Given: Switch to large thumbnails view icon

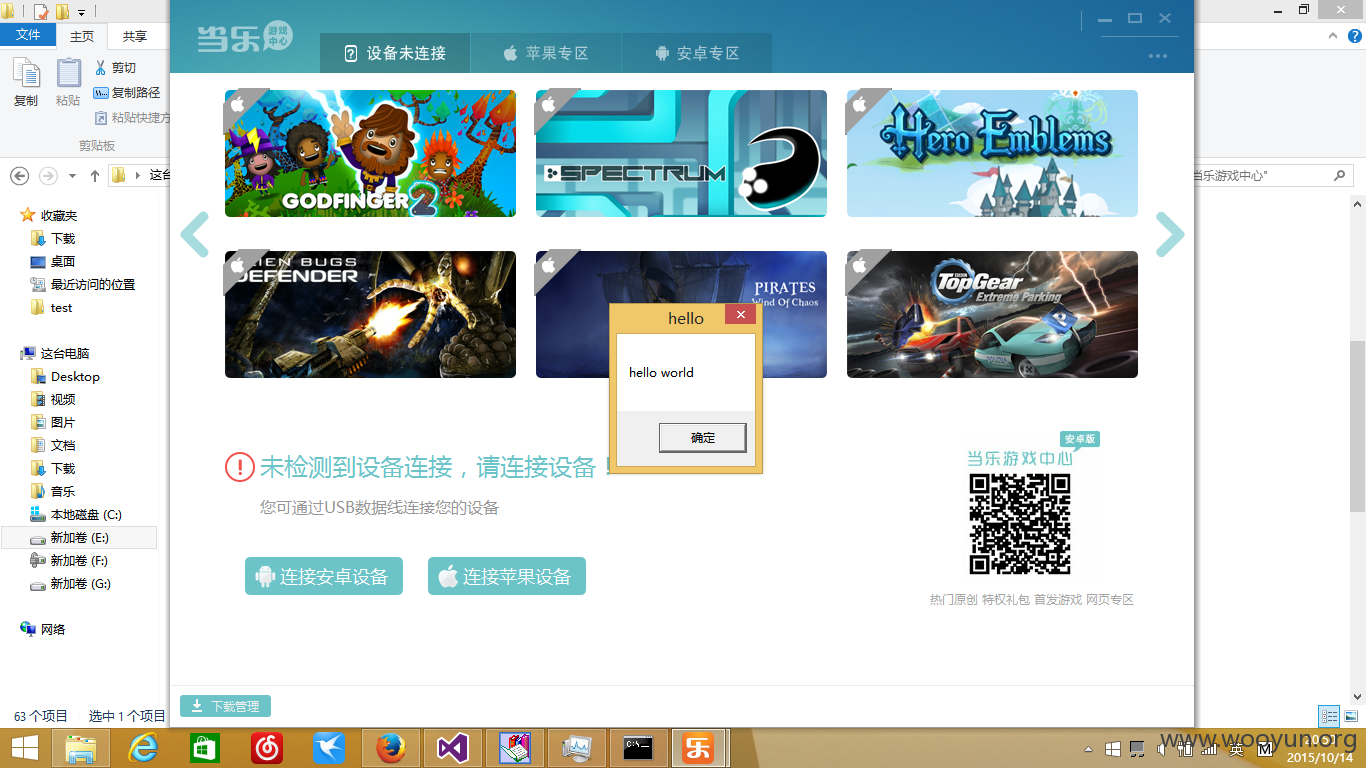Looking at the screenshot, I should 1350,716.
